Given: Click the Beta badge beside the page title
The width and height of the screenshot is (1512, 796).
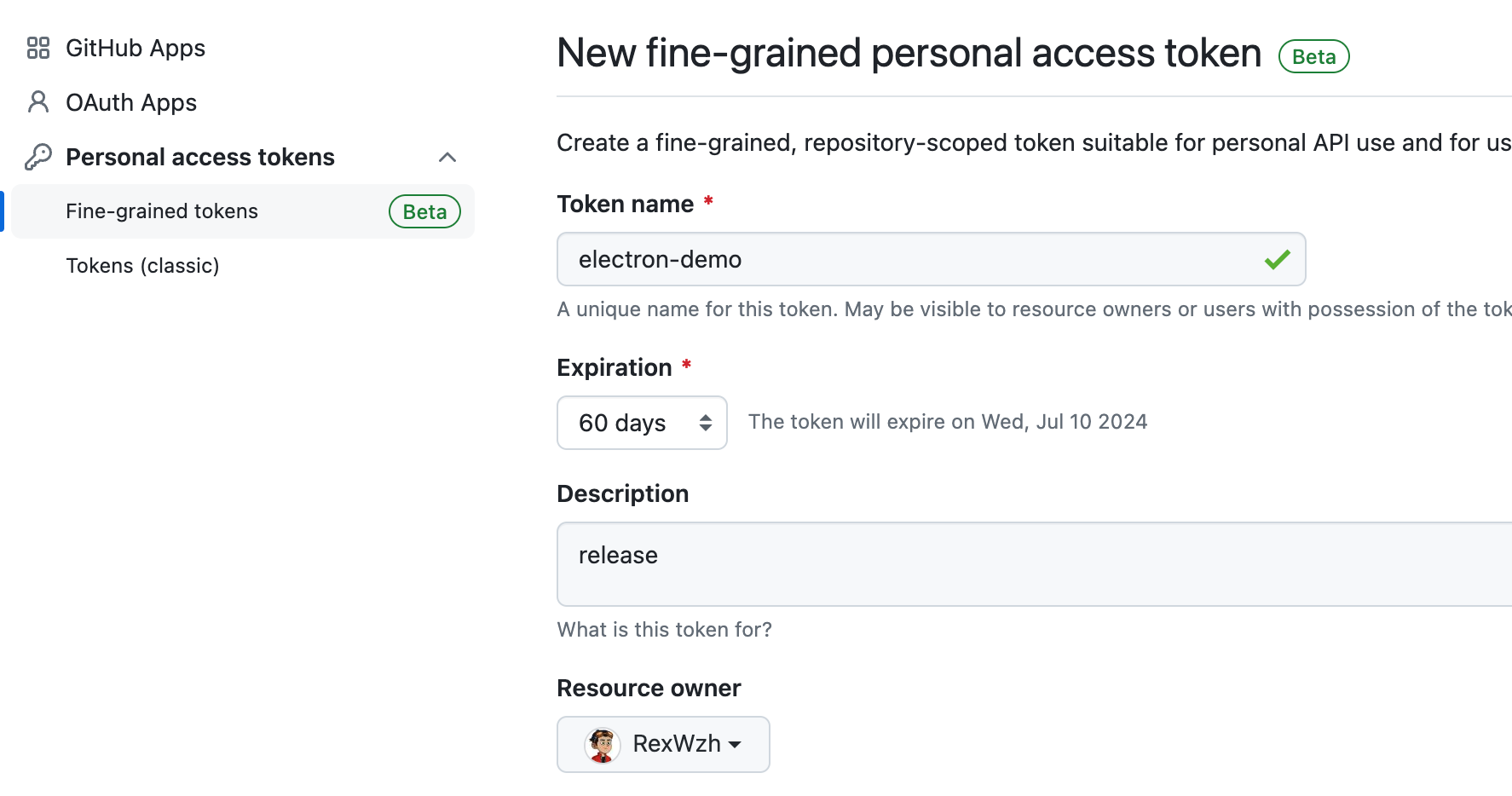Looking at the screenshot, I should [1313, 56].
